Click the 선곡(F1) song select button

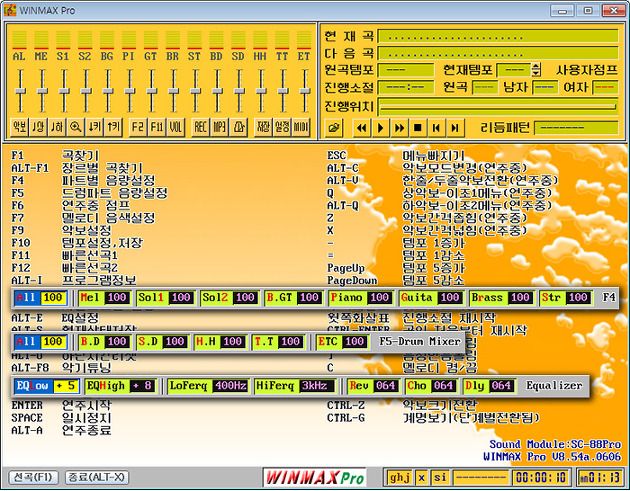tap(33, 477)
